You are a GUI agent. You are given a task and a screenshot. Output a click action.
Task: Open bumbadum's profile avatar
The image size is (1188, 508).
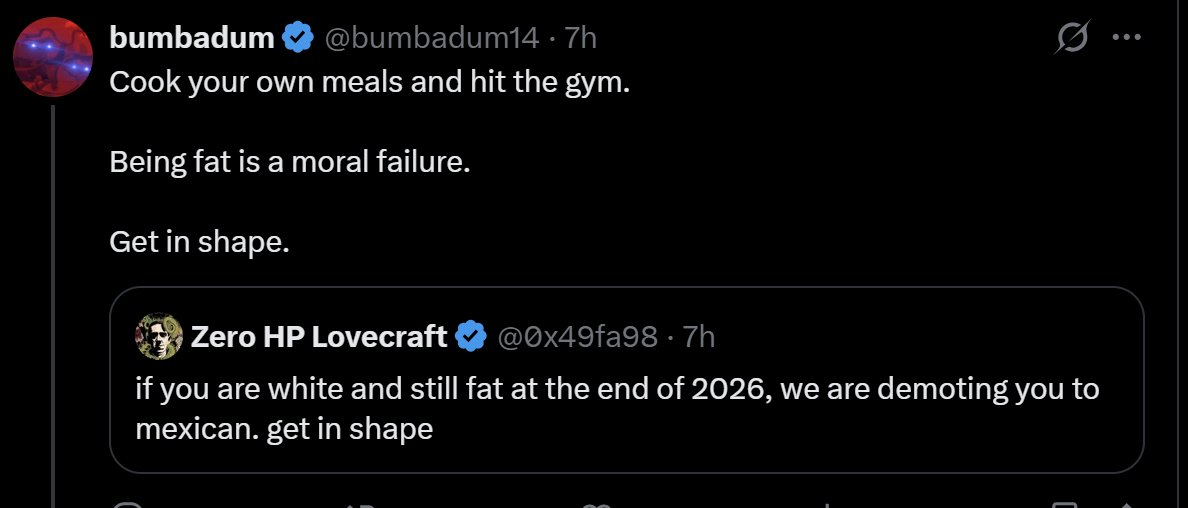point(53,57)
